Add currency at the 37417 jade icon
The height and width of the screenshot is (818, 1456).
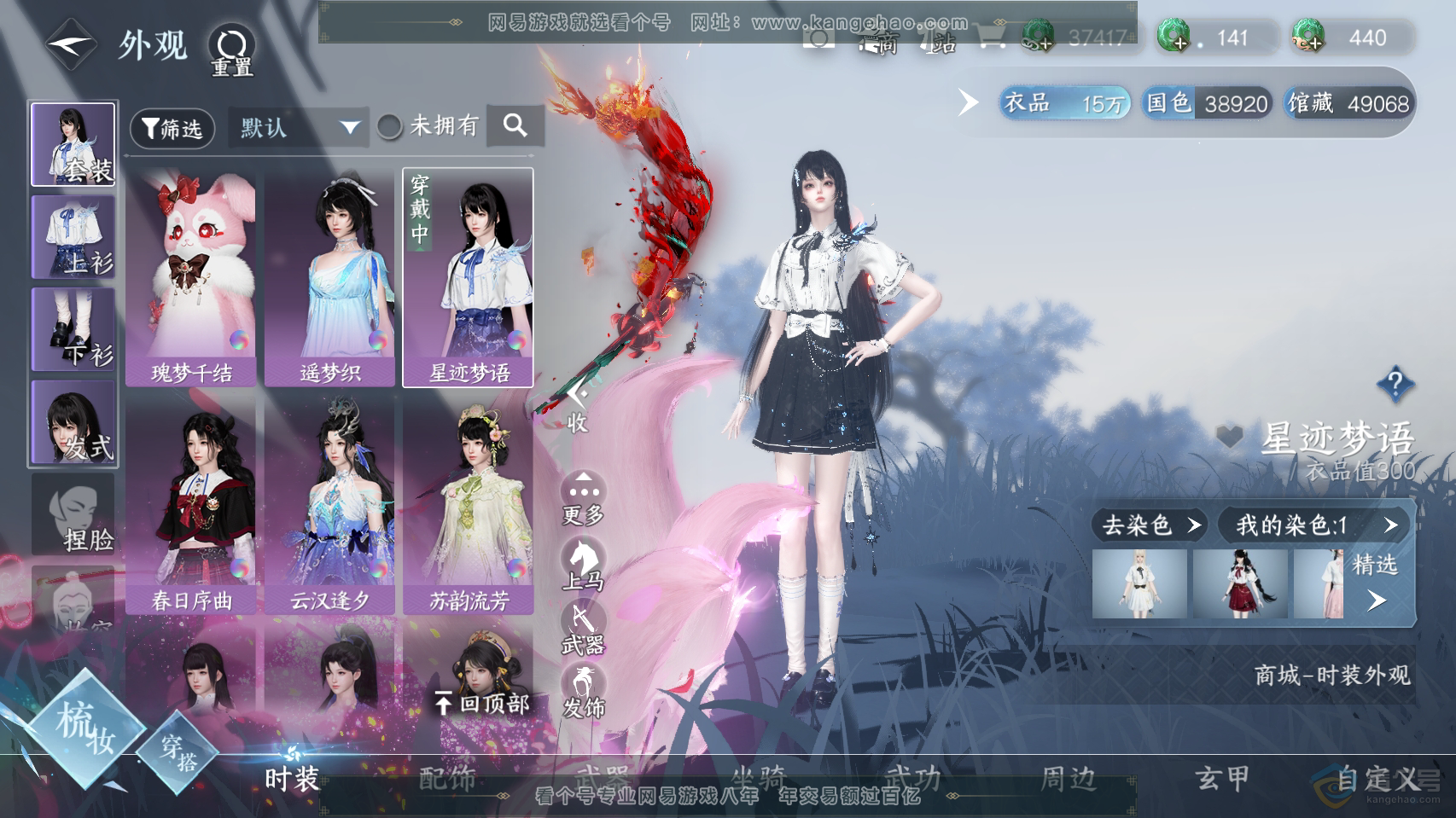tap(1039, 37)
